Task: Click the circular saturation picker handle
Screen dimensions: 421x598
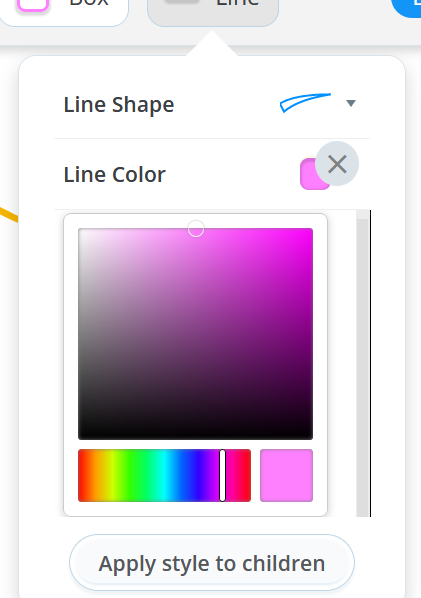Action: (x=196, y=229)
